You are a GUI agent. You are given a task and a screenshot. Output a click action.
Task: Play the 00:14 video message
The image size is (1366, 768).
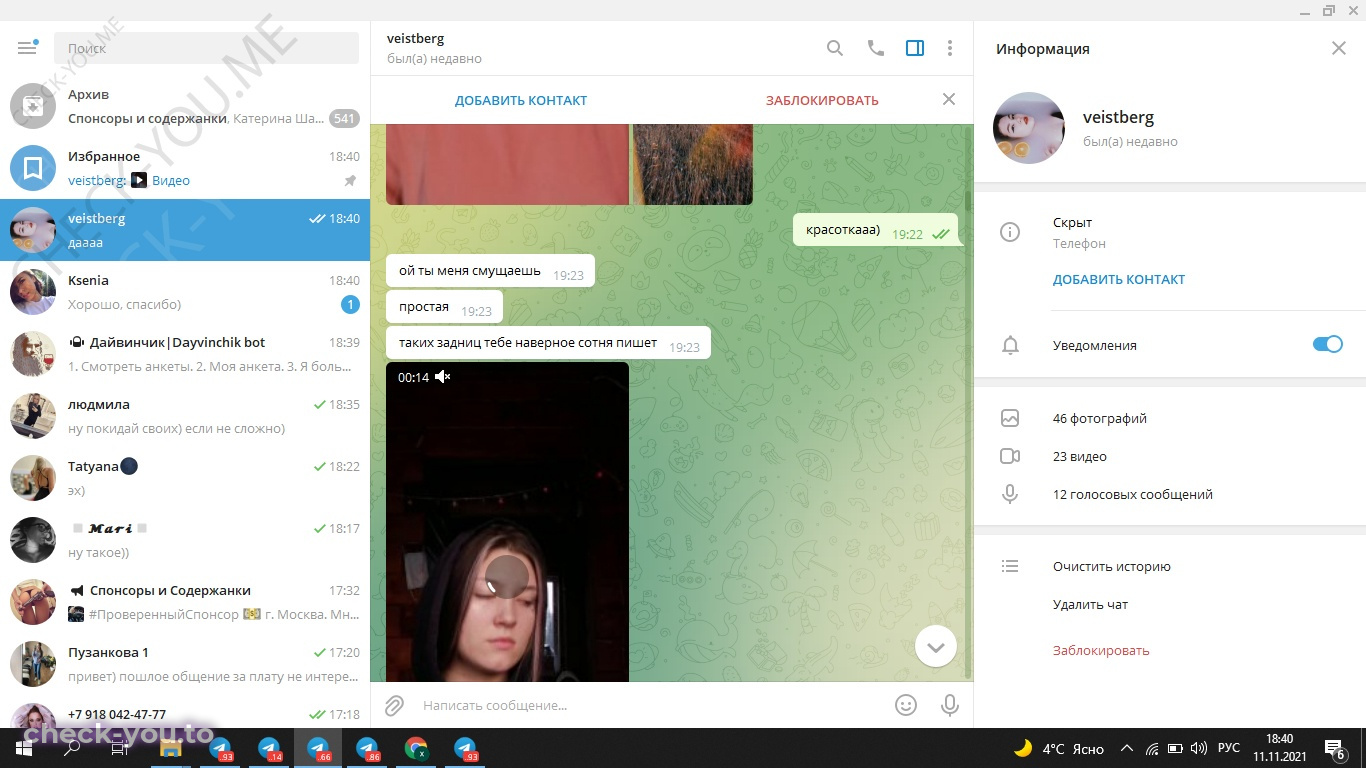[507, 576]
